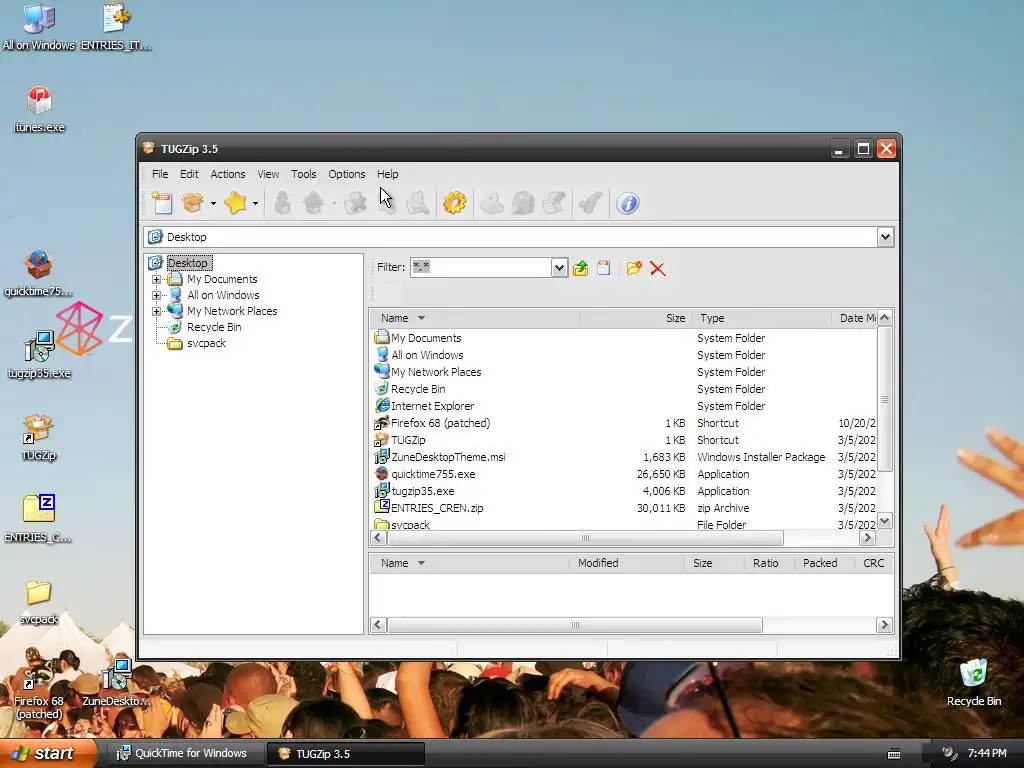
Task: Sort file list by Name column
Action: (475, 318)
